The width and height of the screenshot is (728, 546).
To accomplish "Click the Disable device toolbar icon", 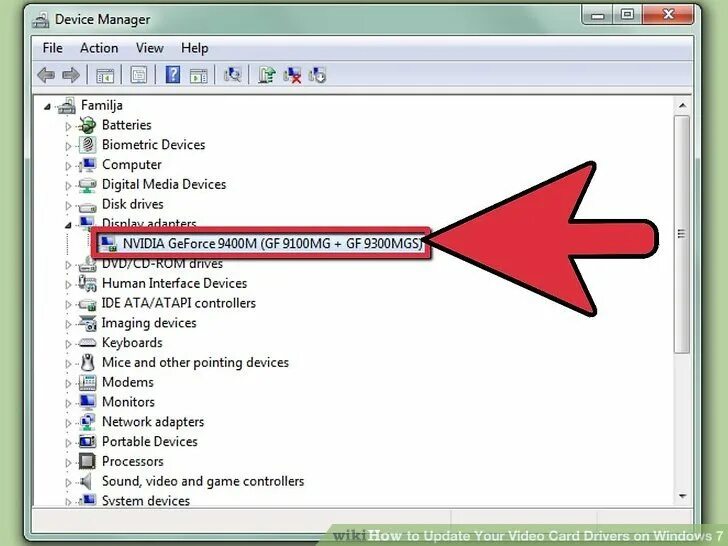I will pos(318,75).
